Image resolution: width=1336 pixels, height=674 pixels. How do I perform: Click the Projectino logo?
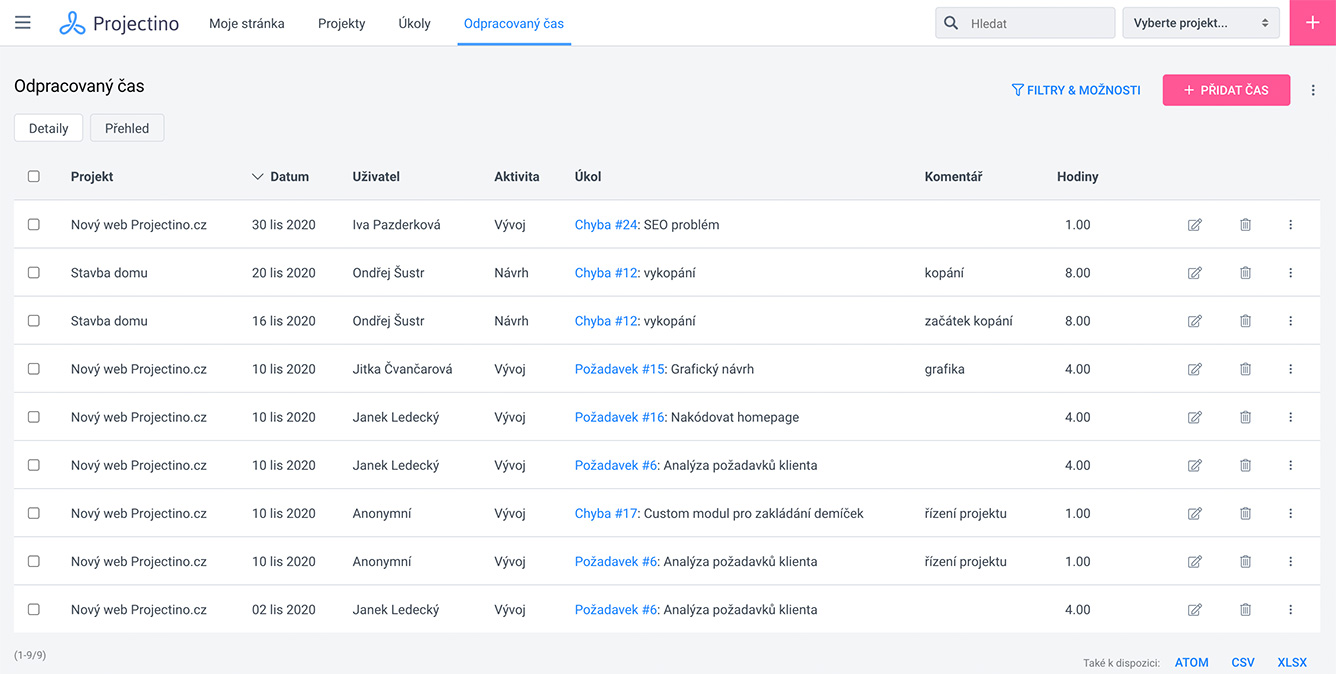coord(119,23)
